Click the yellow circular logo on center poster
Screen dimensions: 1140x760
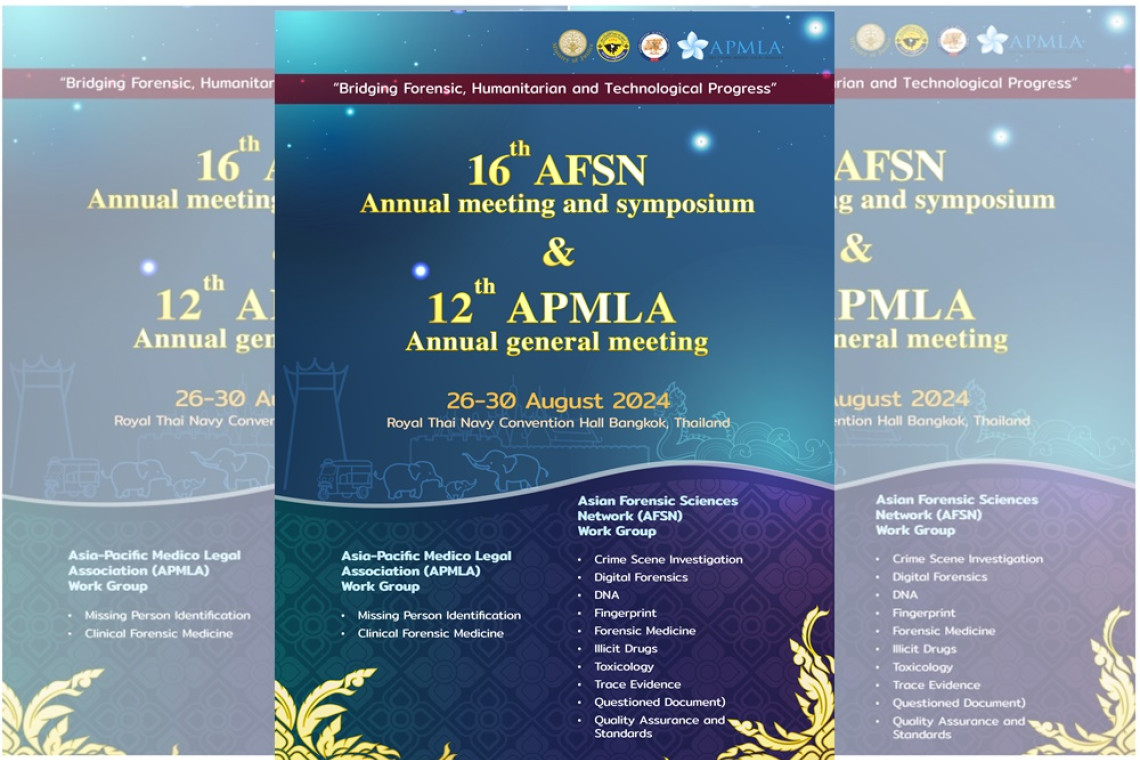click(x=612, y=45)
